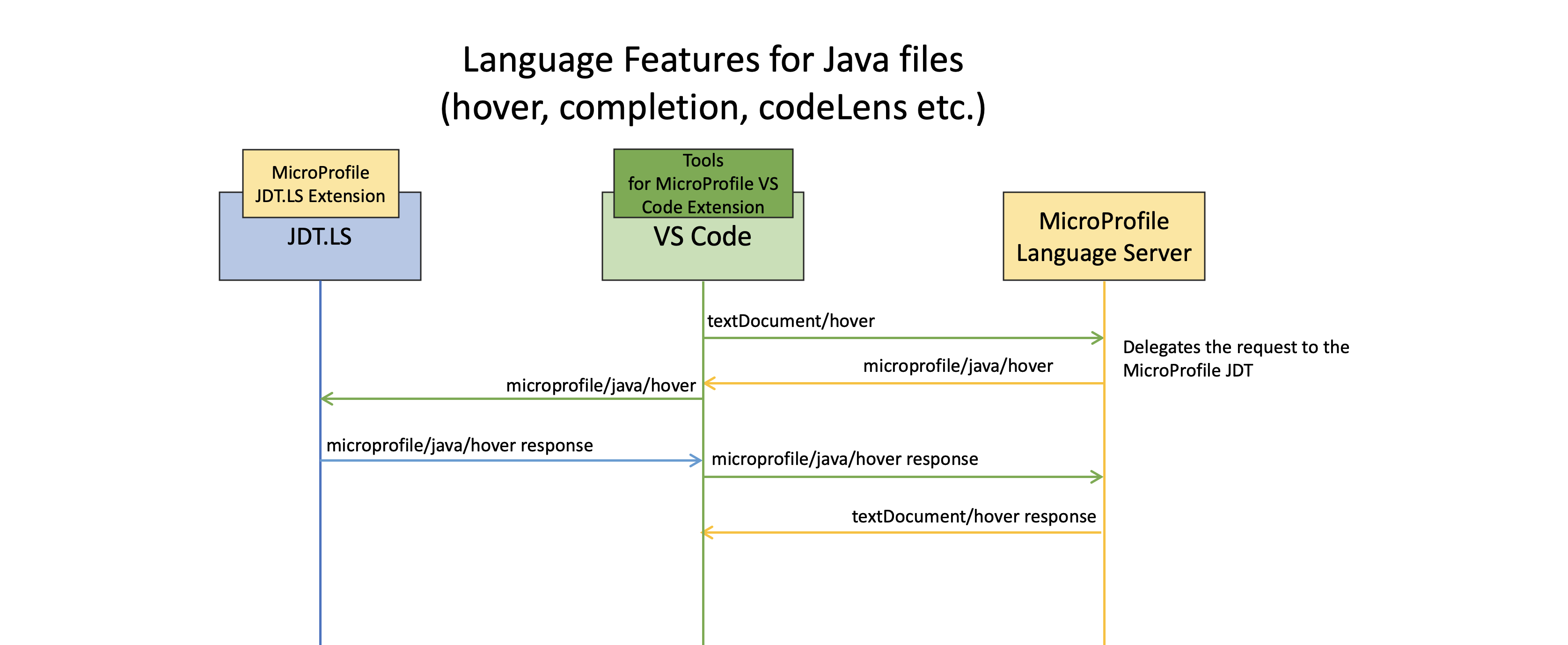Click the 'VS Code' label
1568x645 pixels.
(x=703, y=237)
